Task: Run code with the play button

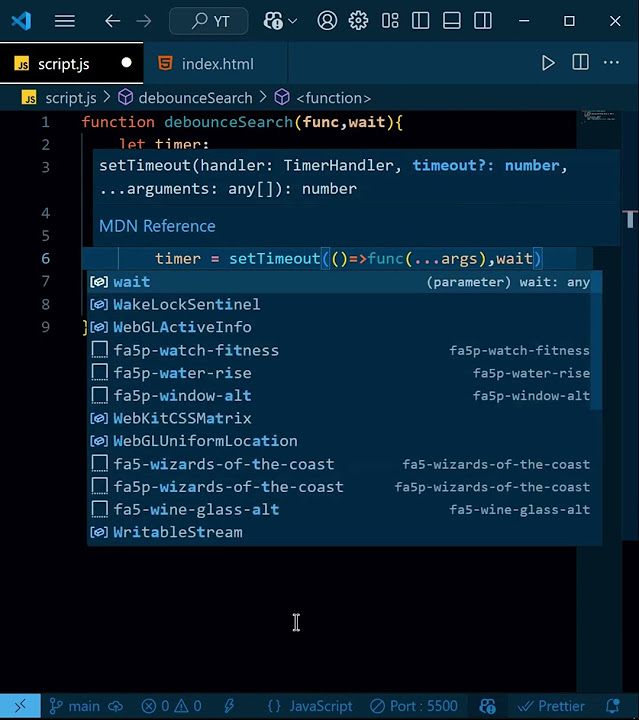Action: click(x=548, y=63)
